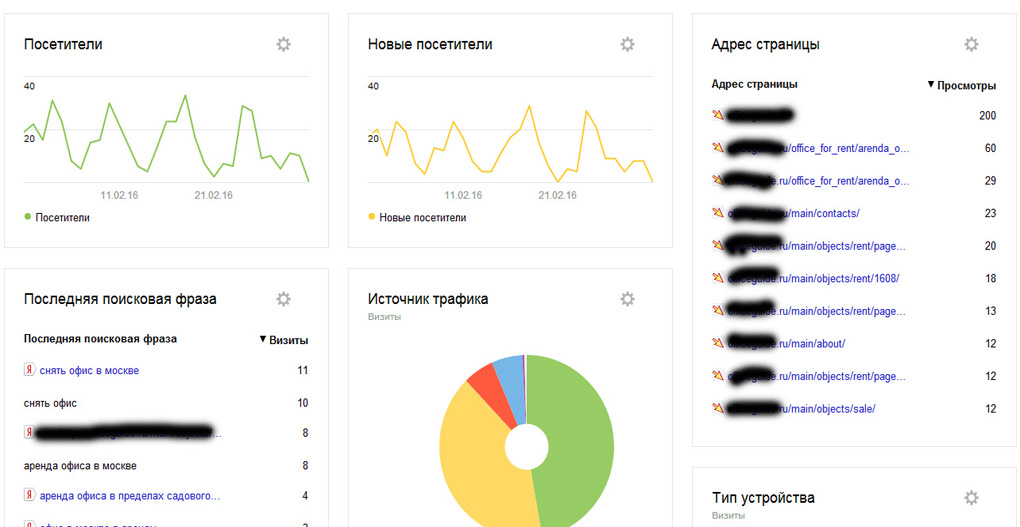
Task: Click external-link icon in row with 20 views
Action: click(718, 245)
